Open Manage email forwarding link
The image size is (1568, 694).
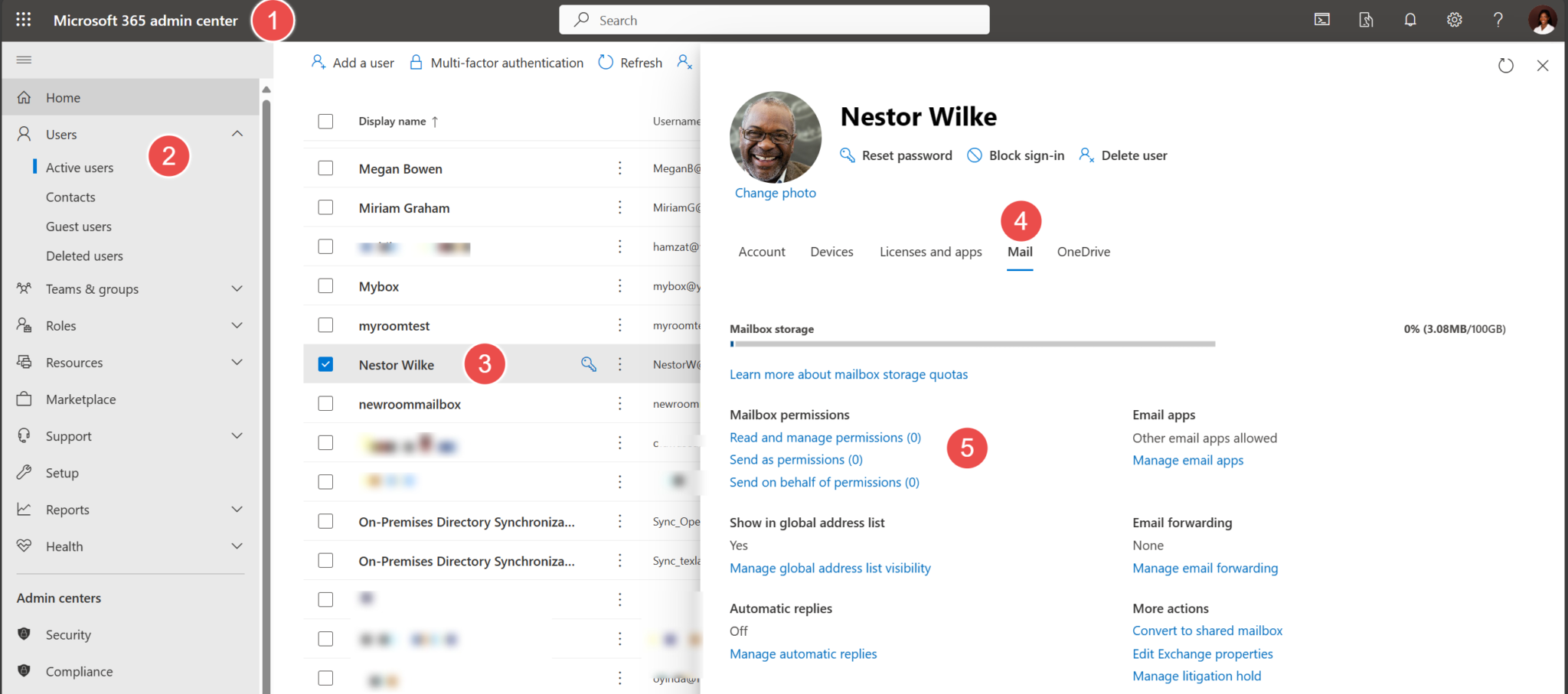1204,568
